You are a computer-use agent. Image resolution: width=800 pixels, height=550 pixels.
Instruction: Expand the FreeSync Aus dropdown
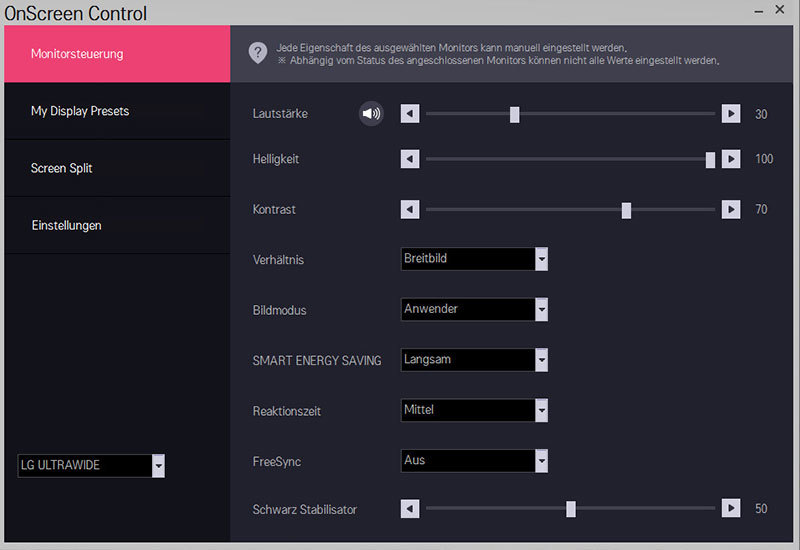[474, 461]
